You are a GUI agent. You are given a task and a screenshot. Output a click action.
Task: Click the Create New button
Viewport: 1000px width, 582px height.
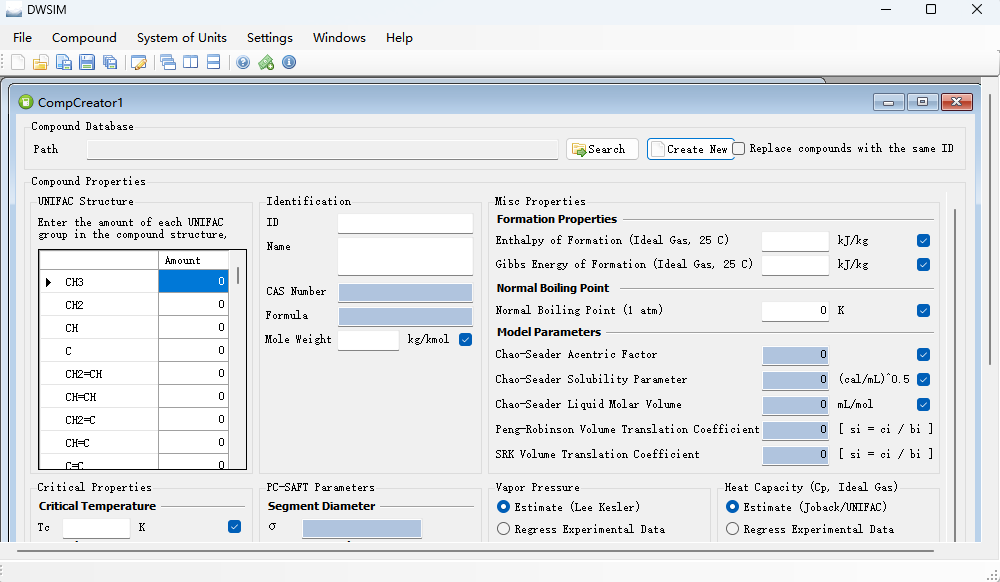[690, 149]
